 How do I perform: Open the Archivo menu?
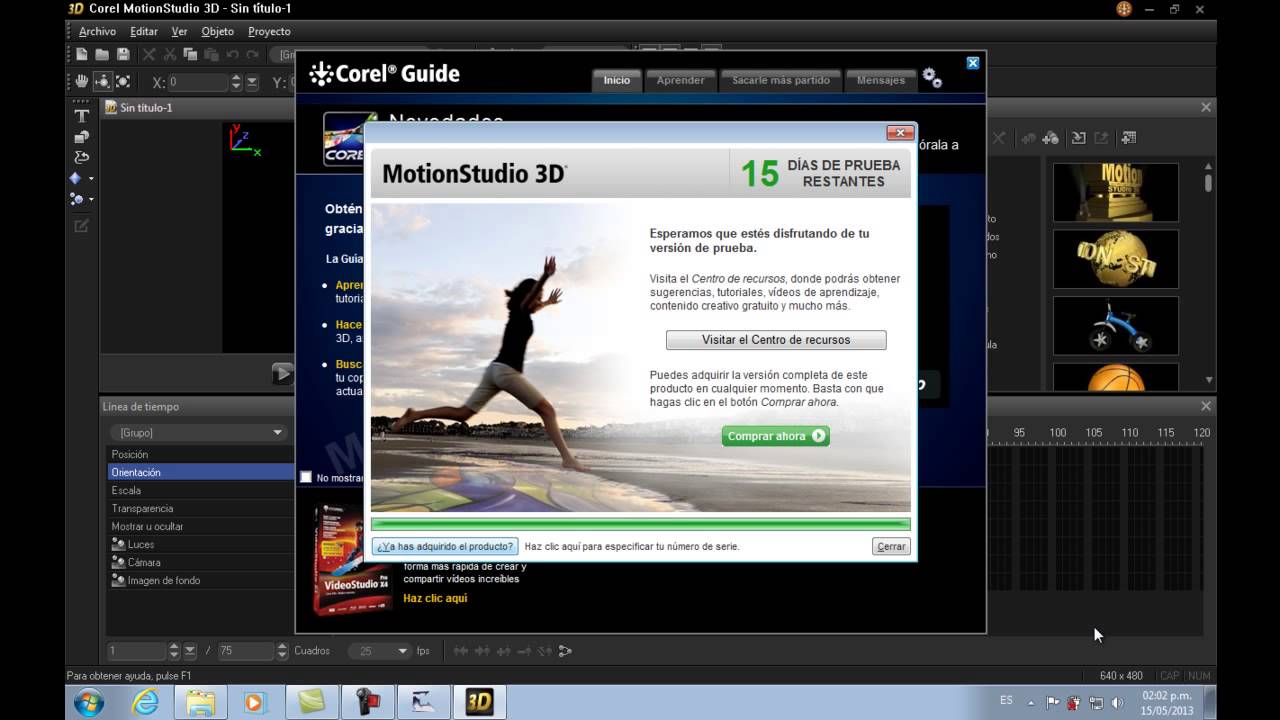click(97, 32)
